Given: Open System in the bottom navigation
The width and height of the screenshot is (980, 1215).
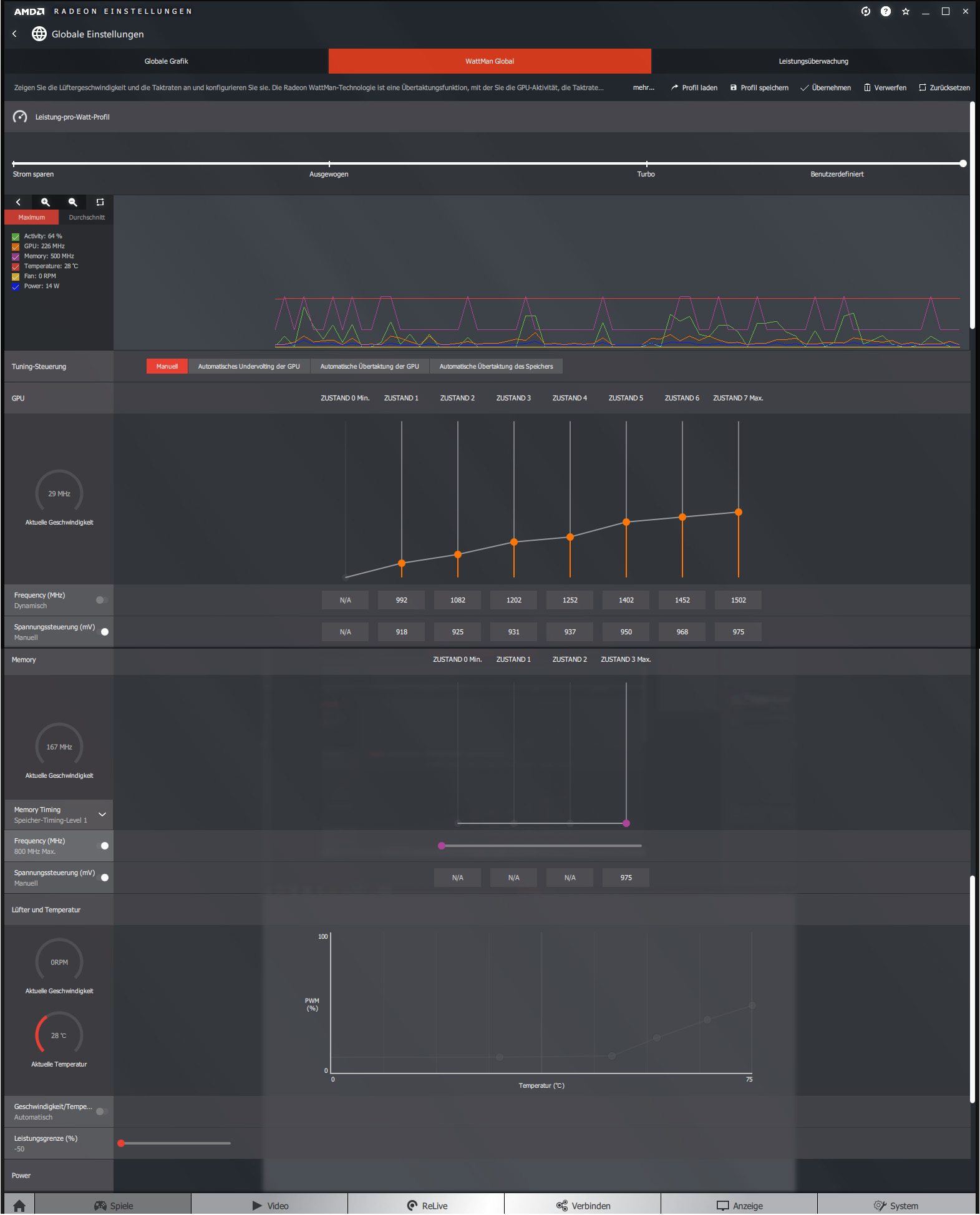Looking at the screenshot, I should tap(896, 1206).
